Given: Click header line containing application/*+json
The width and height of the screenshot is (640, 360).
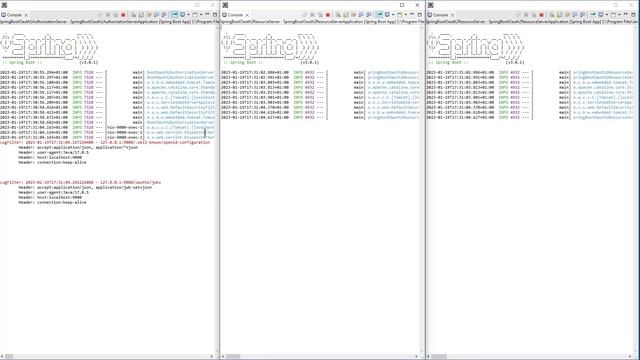Looking at the screenshot, I should tap(78, 147).
